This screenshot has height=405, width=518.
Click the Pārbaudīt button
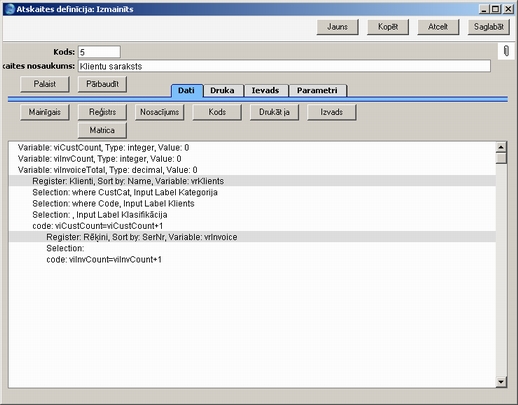coord(102,84)
